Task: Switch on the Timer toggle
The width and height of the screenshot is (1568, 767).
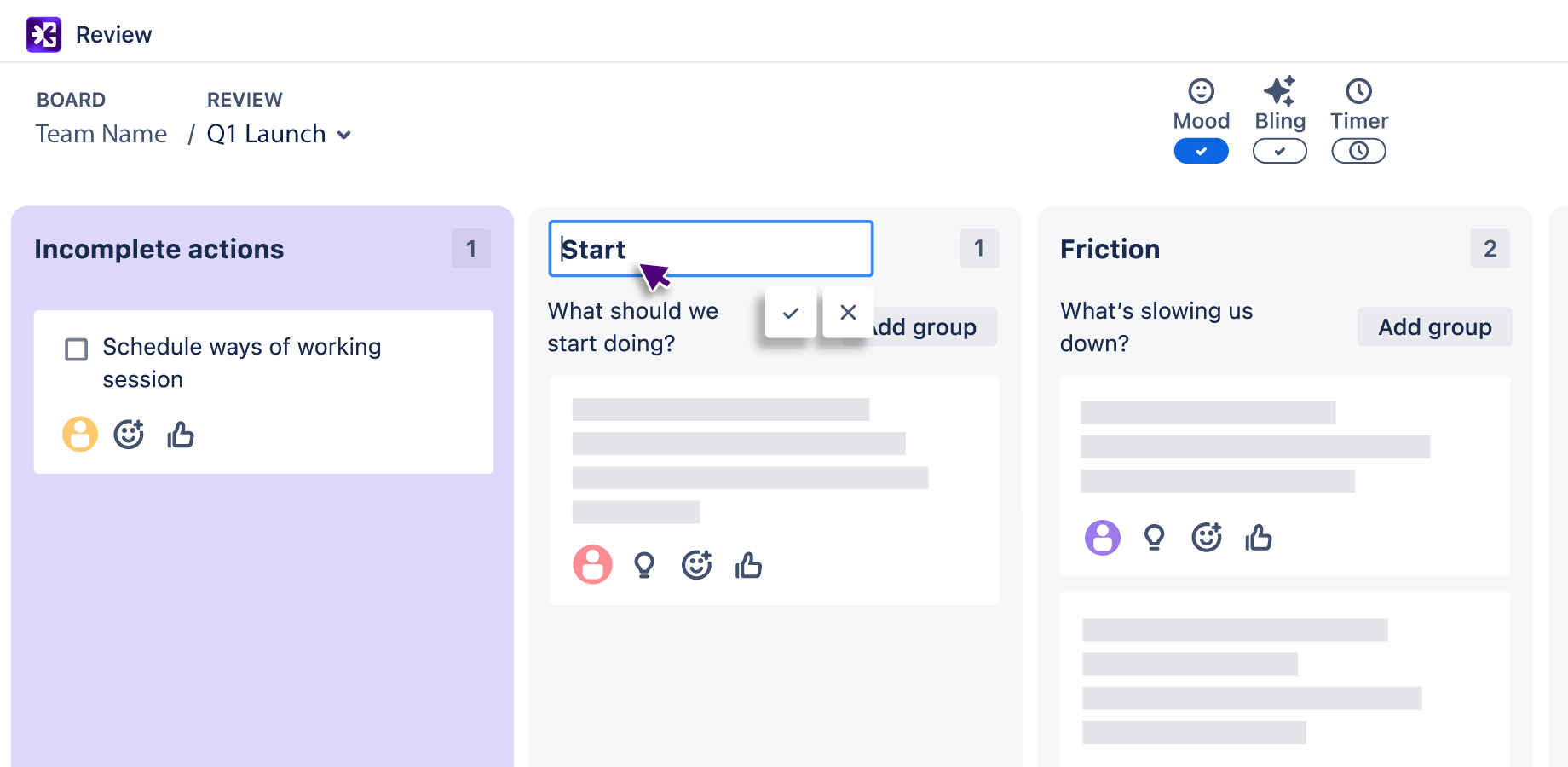Action: 1358,151
